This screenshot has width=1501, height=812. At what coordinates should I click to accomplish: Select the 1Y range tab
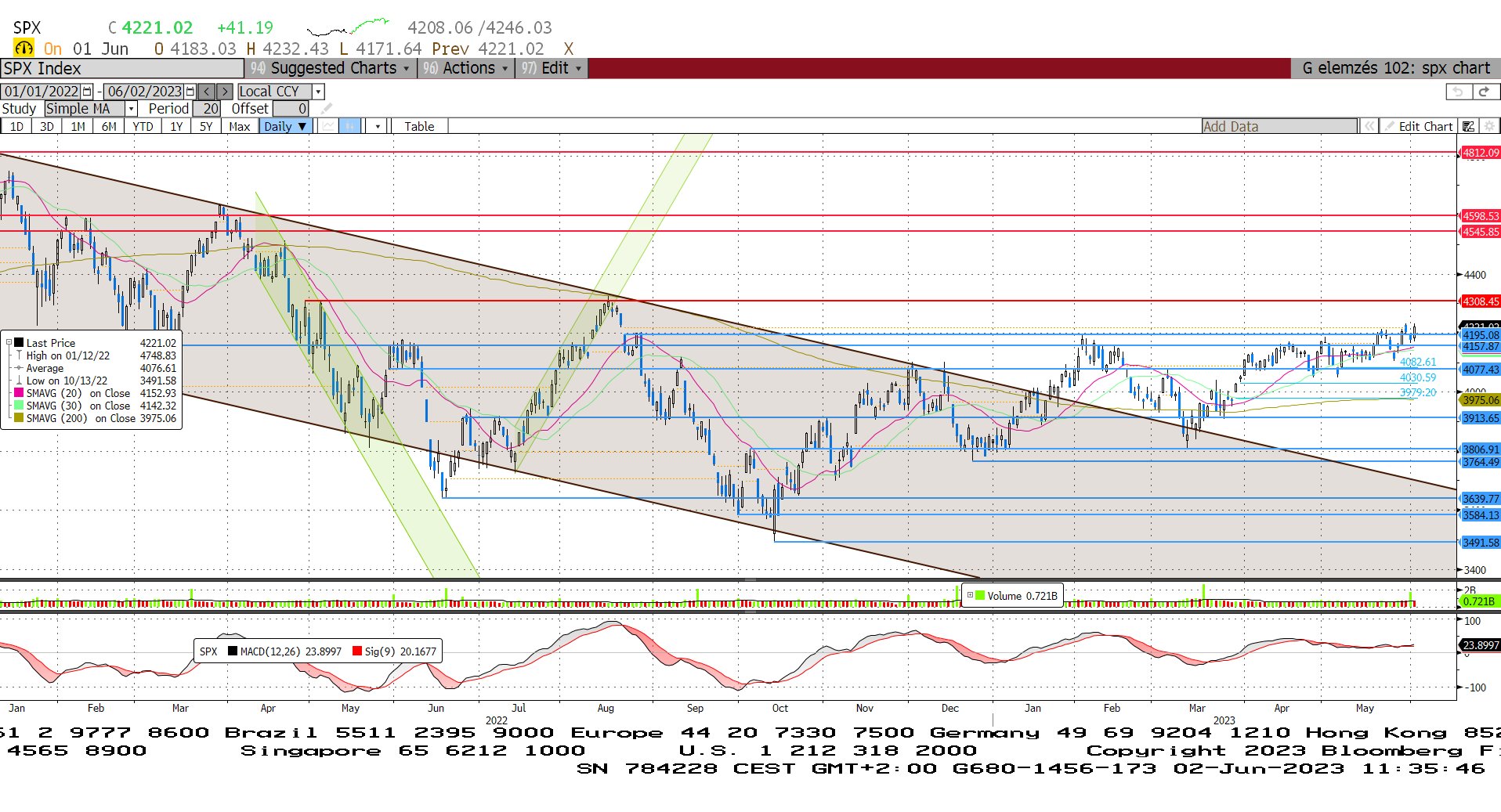(x=176, y=126)
